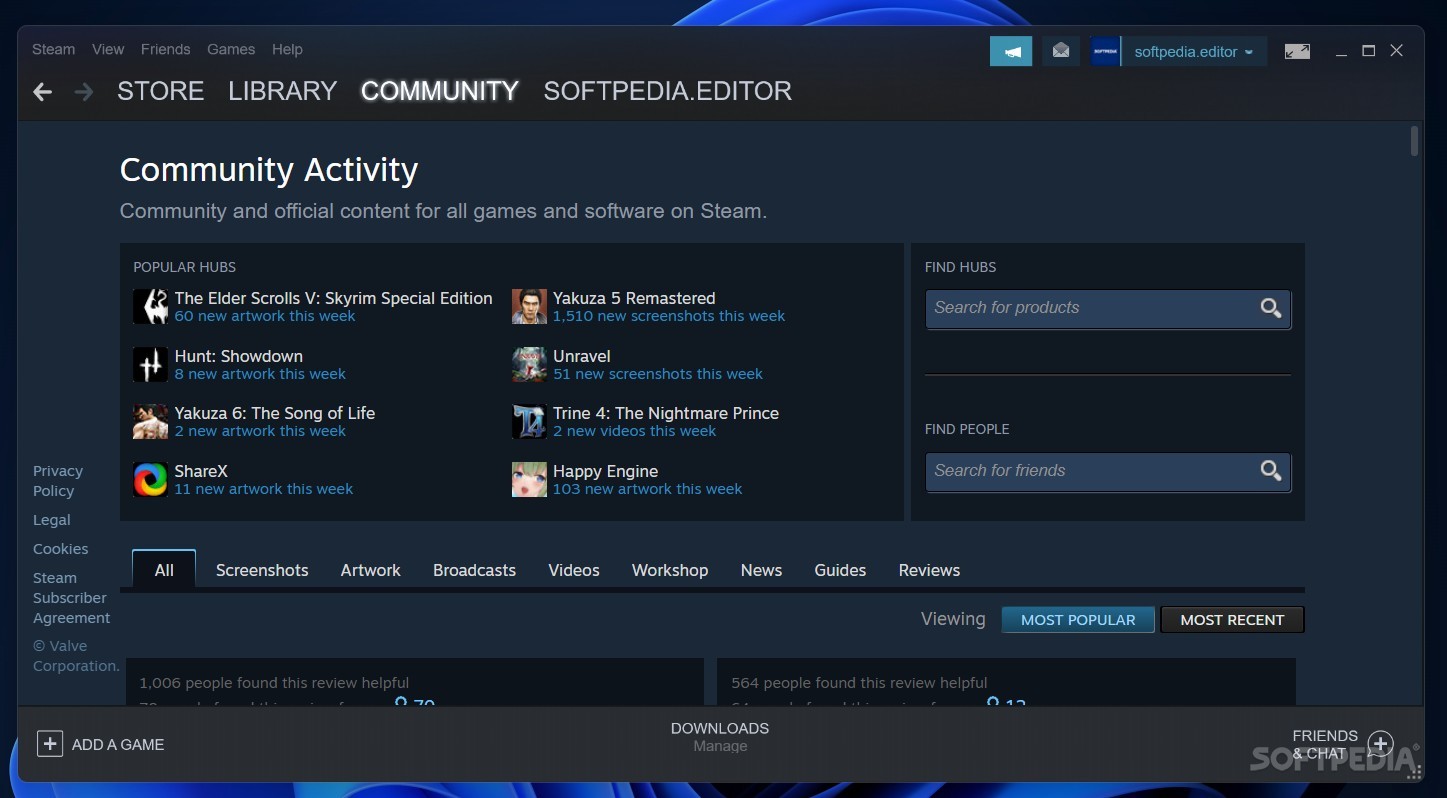Select the Broadcasts tab

474,570
